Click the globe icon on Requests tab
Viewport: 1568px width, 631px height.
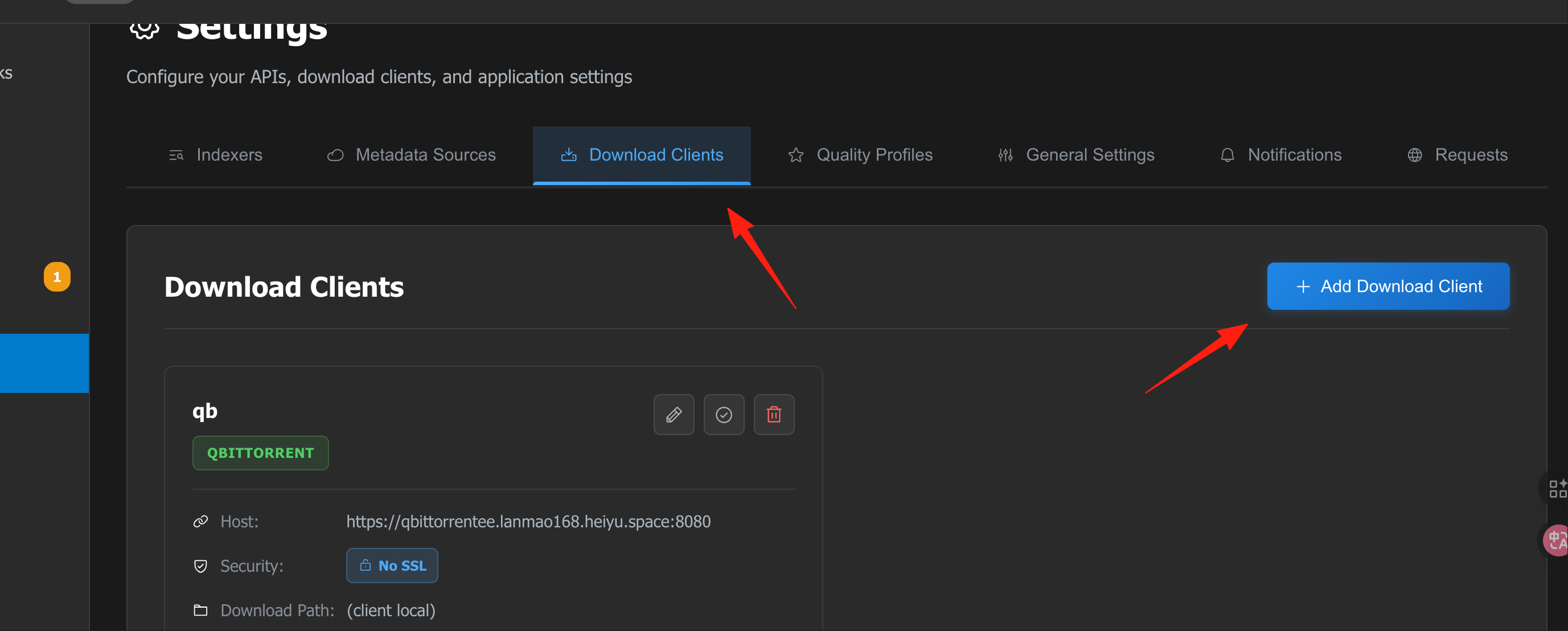click(1415, 155)
